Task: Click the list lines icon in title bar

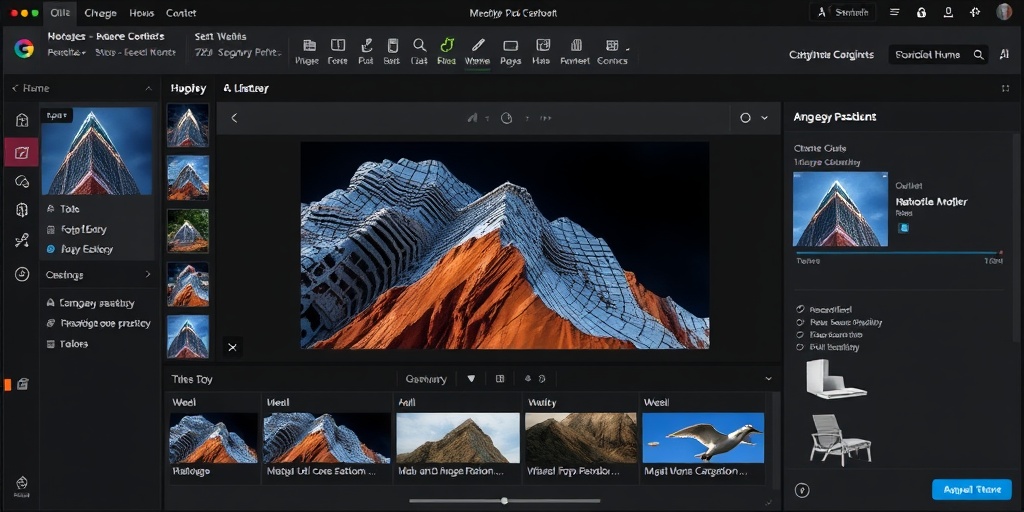Action: [895, 12]
